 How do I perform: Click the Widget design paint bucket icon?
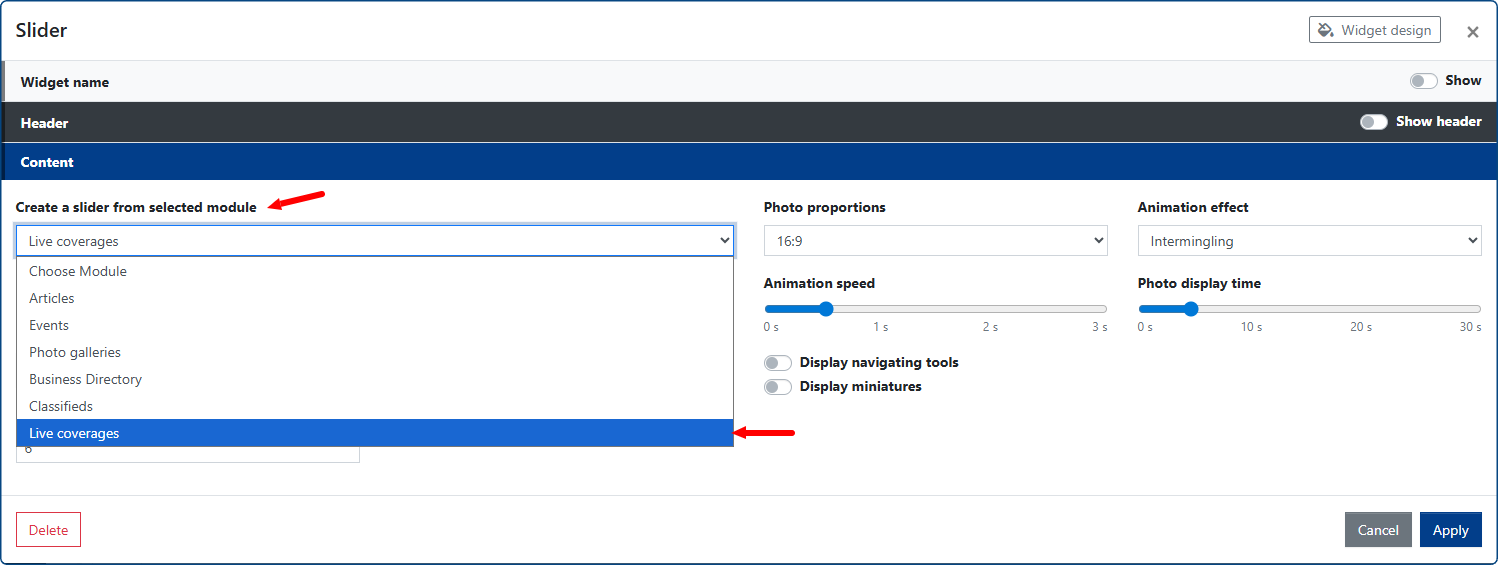point(1325,30)
